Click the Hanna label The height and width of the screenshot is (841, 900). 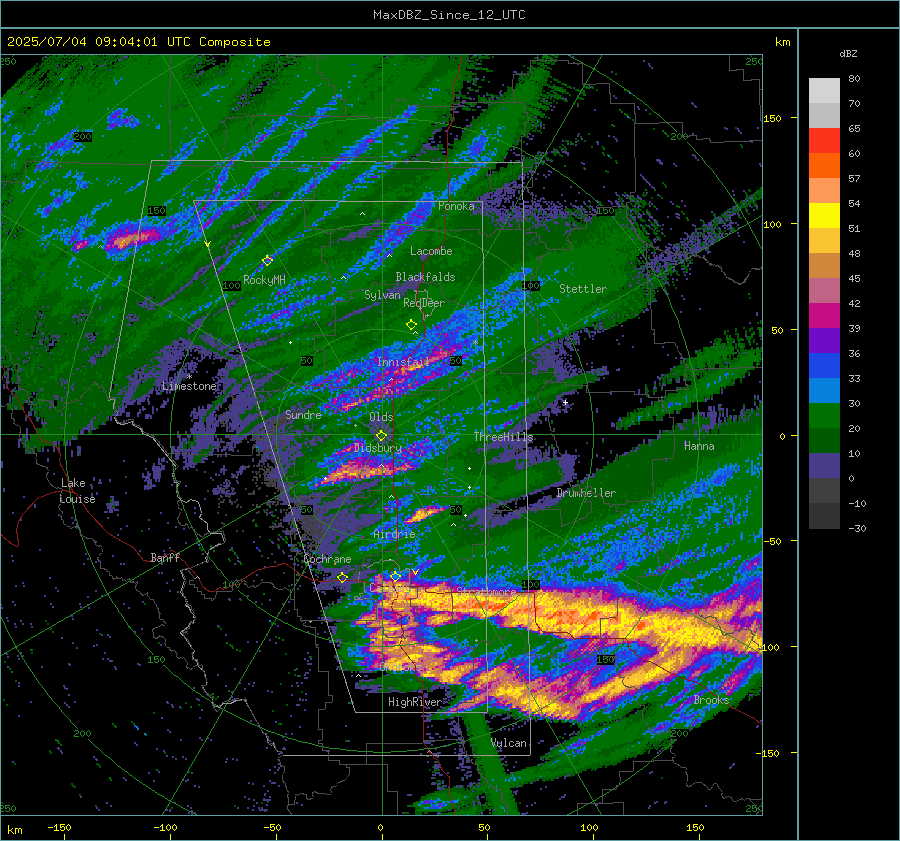[x=699, y=446]
